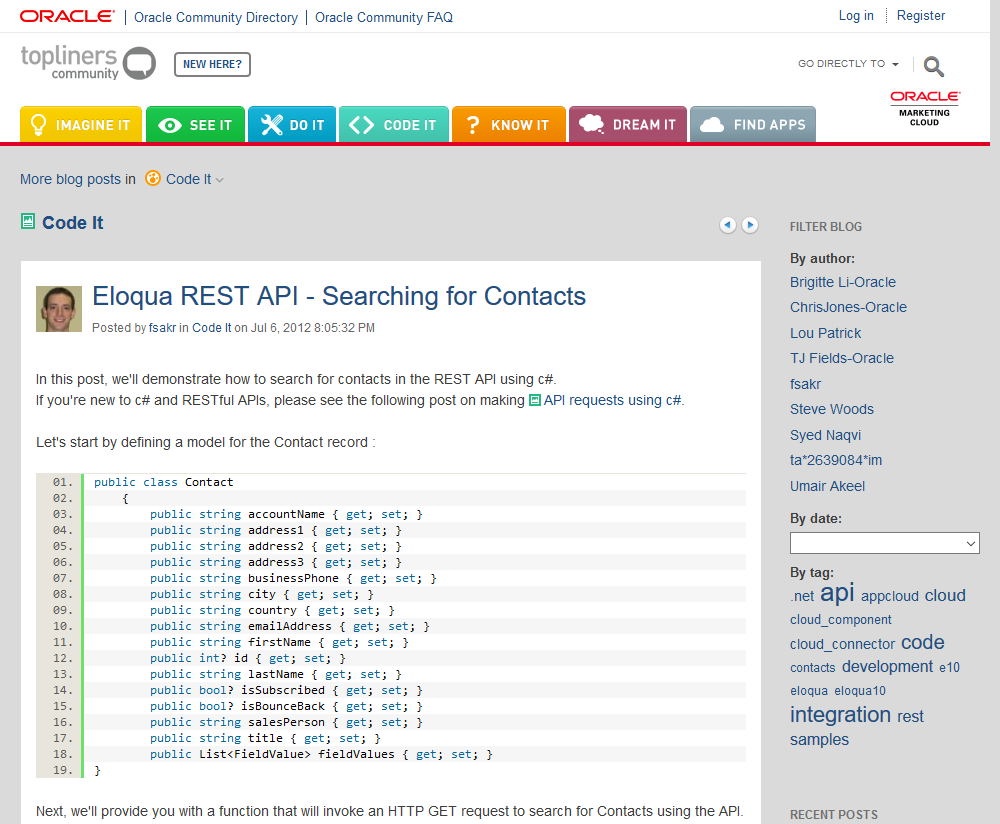This screenshot has width=1000, height=824.
Task: Select the development tag
Action: pyautogui.click(x=887, y=667)
